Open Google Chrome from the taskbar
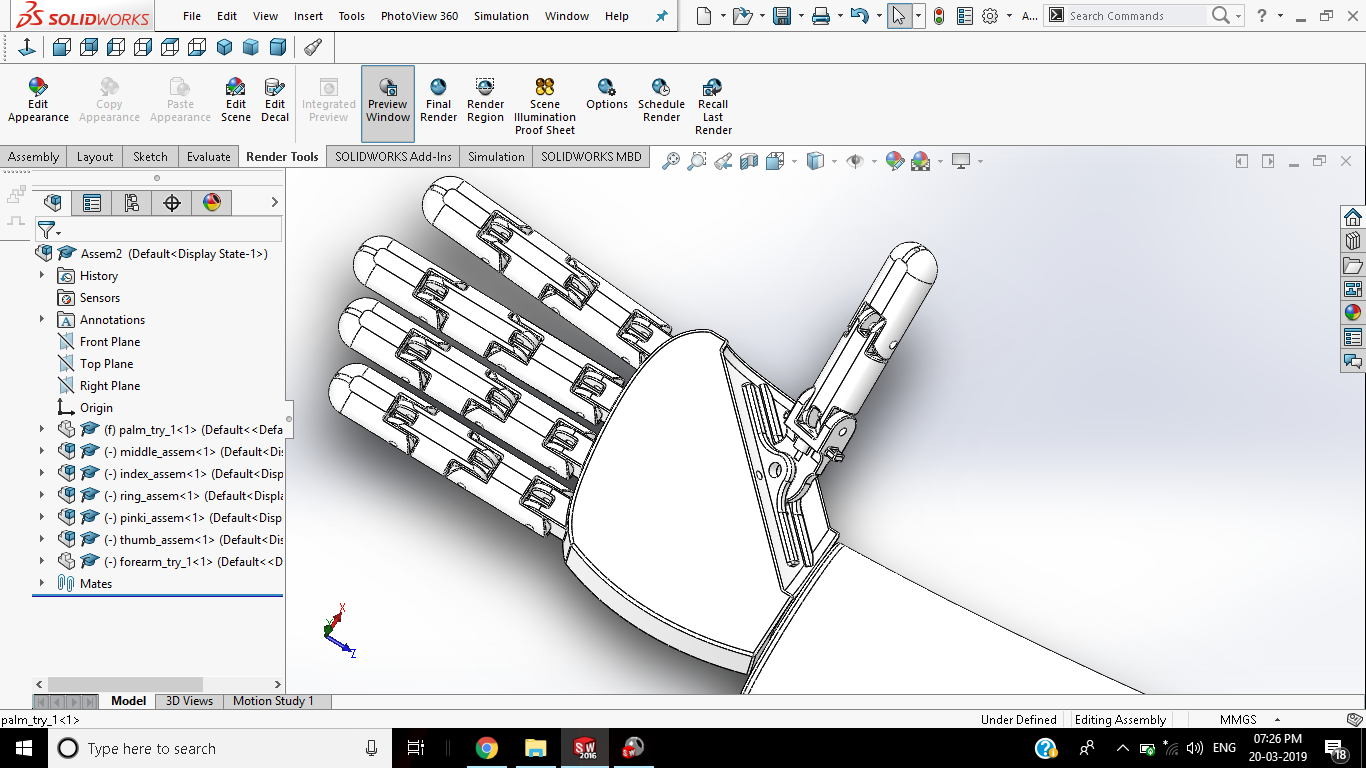This screenshot has height=768, width=1366. point(487,748)
